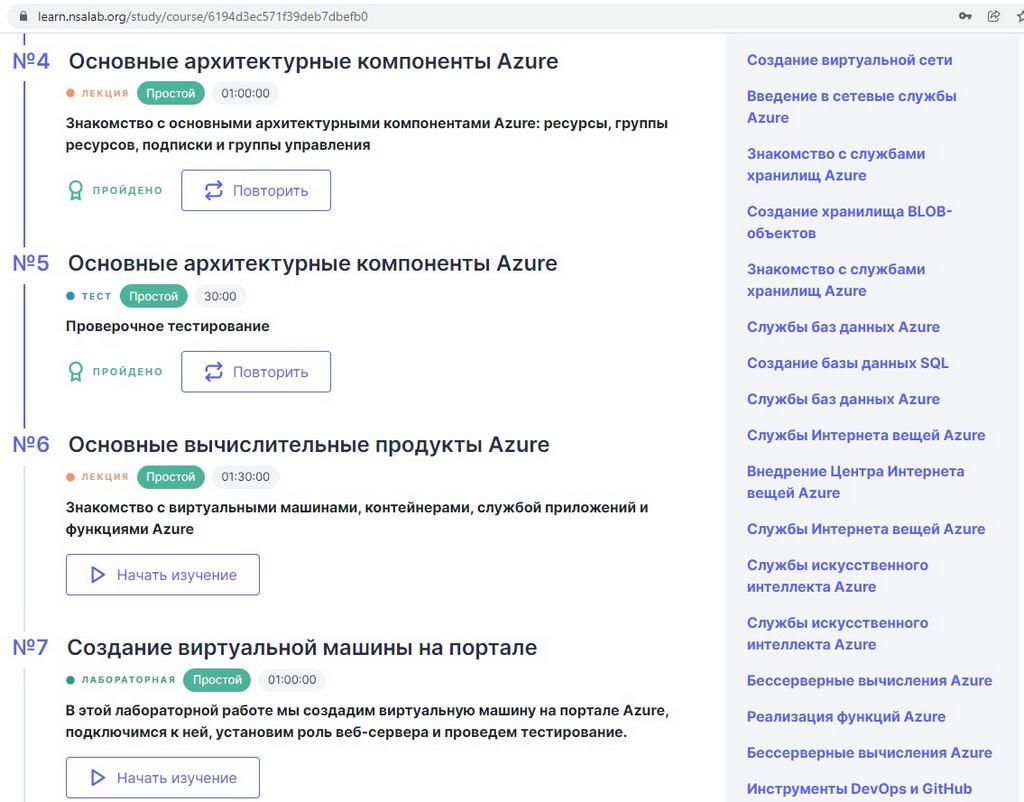1024x802 pixels.
Task: Click the 30:00 duration badge in lesson №5
Action: pos(220,296)
